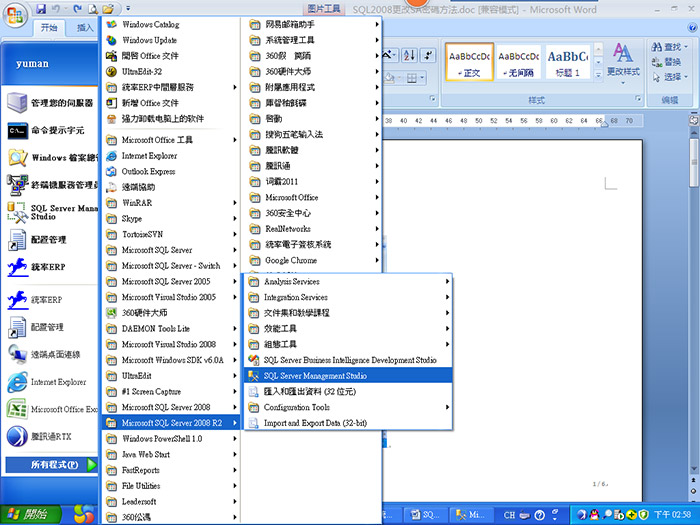Open 統率電子簽核系統 folder

[313, 245]
